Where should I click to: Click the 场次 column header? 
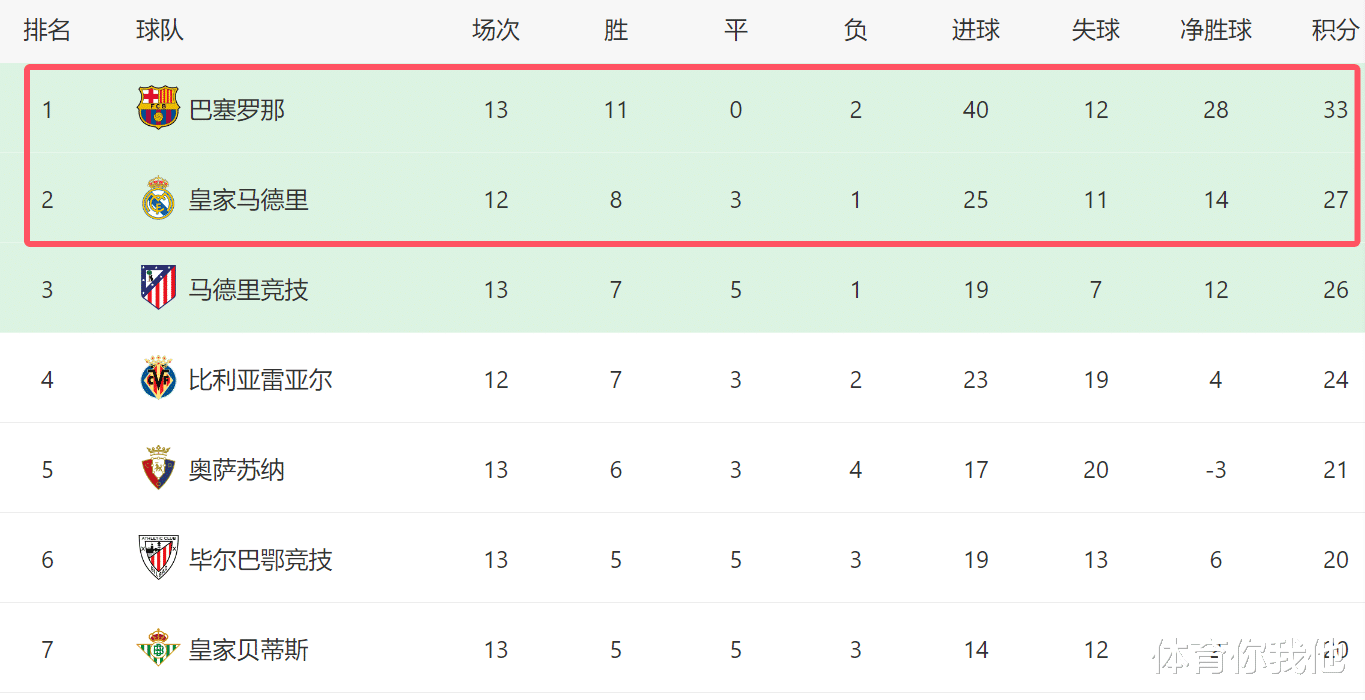pos(496,31)
